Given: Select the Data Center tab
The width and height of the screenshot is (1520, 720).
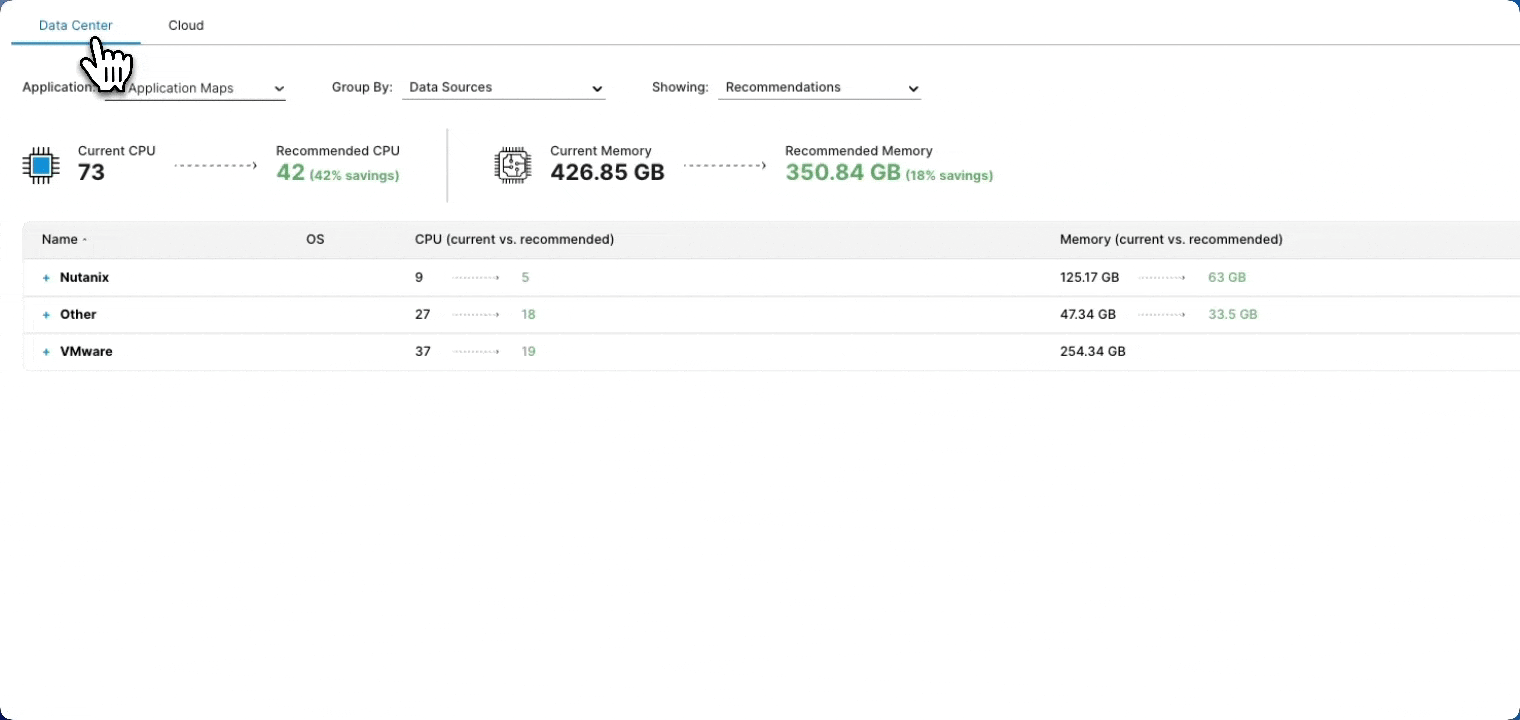Looking at the screenshot, I should click(x=75, y=25).
